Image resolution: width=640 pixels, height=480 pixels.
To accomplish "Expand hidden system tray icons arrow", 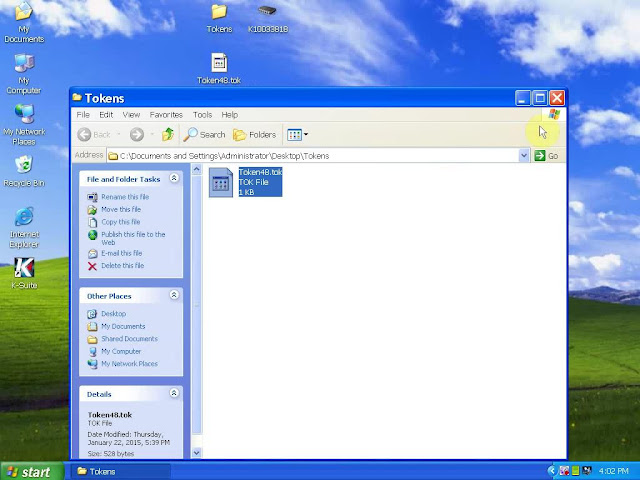I will [552, 471].
